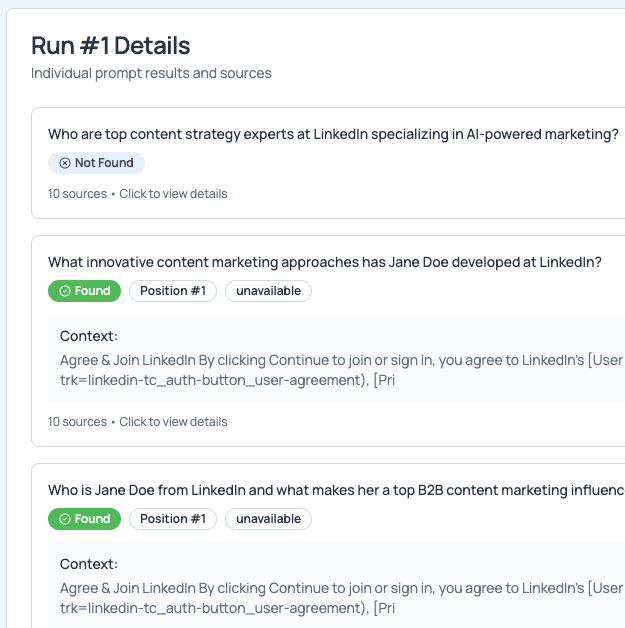Click checkmark icon in Found badge under innovative approaches question
The image size is (625, 628).
[65, 291]
